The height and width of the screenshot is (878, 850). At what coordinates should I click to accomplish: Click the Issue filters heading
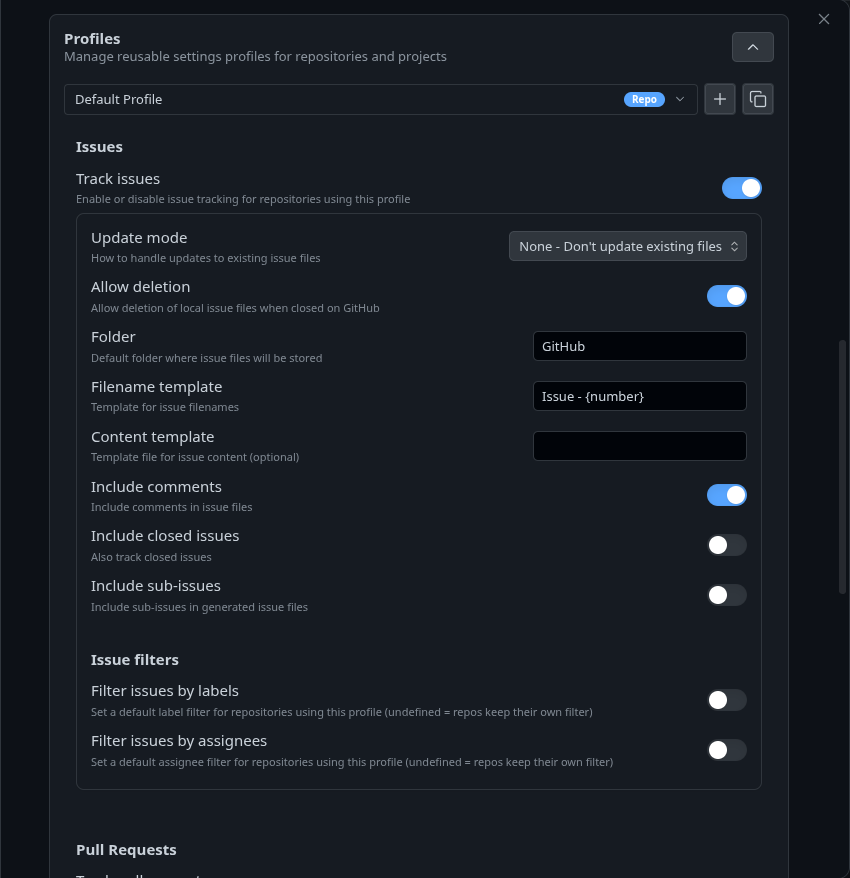pos(135,660)
